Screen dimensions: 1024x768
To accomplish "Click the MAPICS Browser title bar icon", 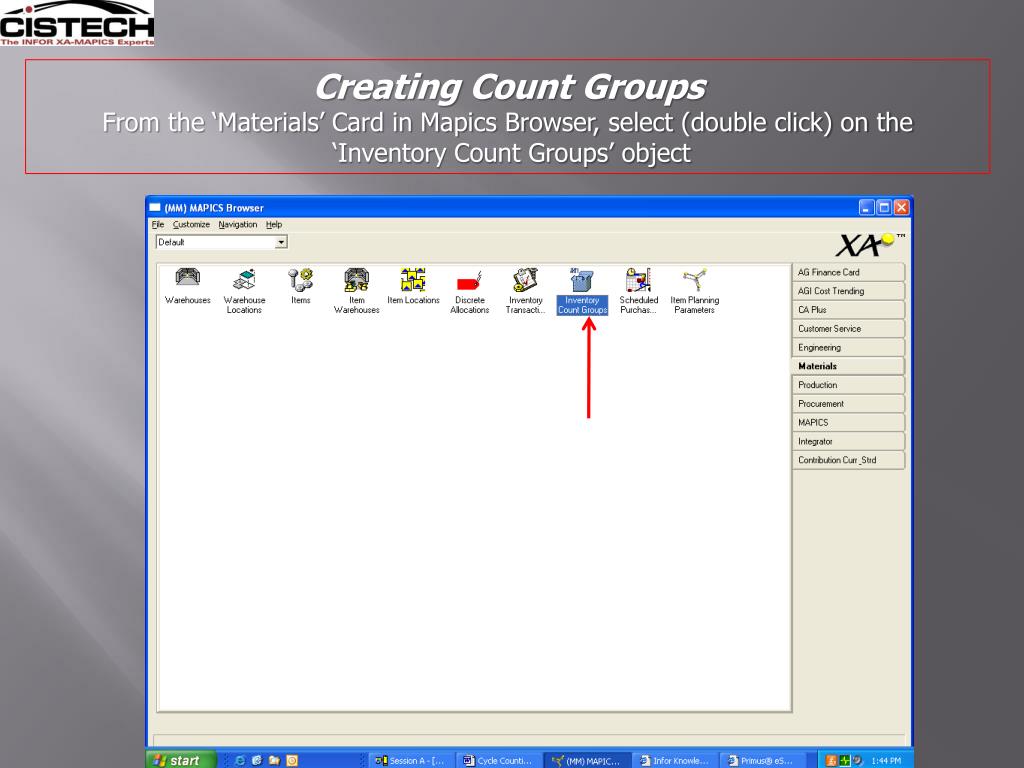I will tap(155, 208).
